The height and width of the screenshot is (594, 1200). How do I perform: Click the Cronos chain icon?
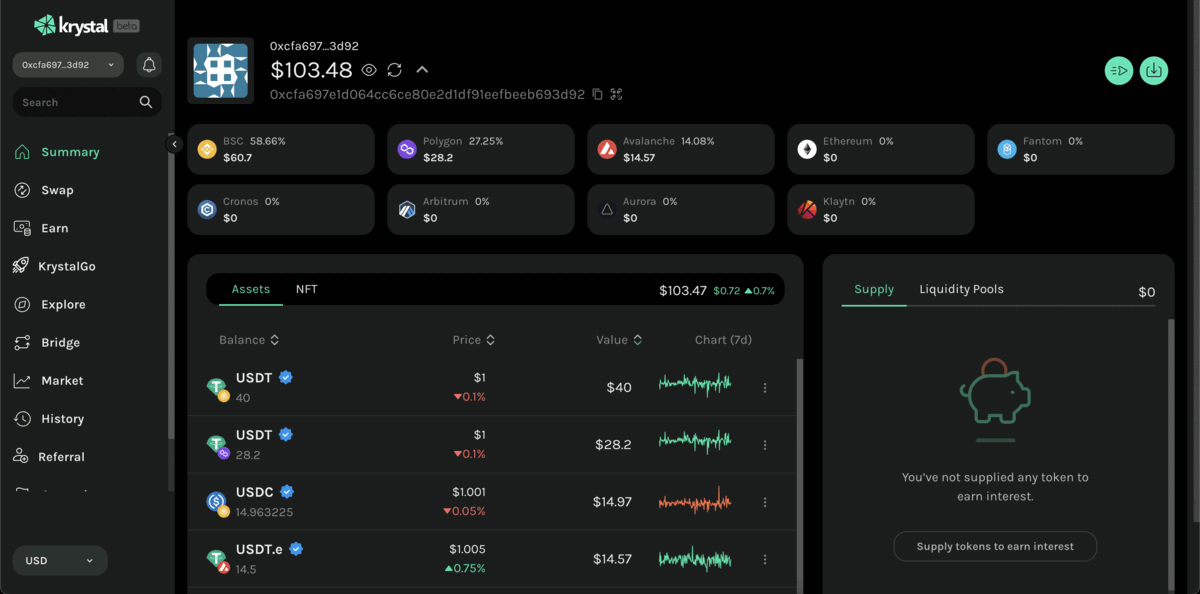coord(207,210)
